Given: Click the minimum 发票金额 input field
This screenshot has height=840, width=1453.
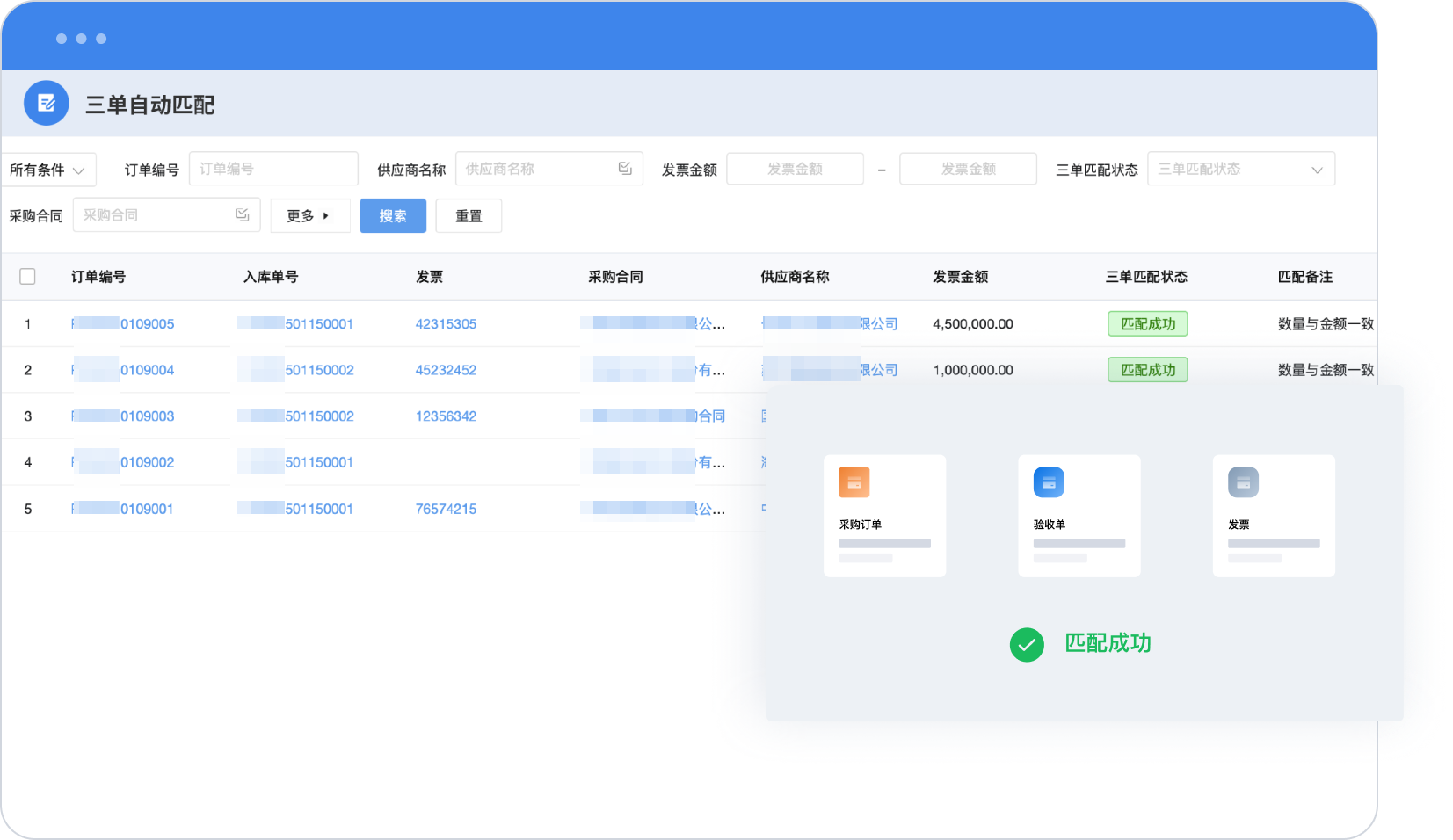Looking at the screenshot, I should (795, 169).
